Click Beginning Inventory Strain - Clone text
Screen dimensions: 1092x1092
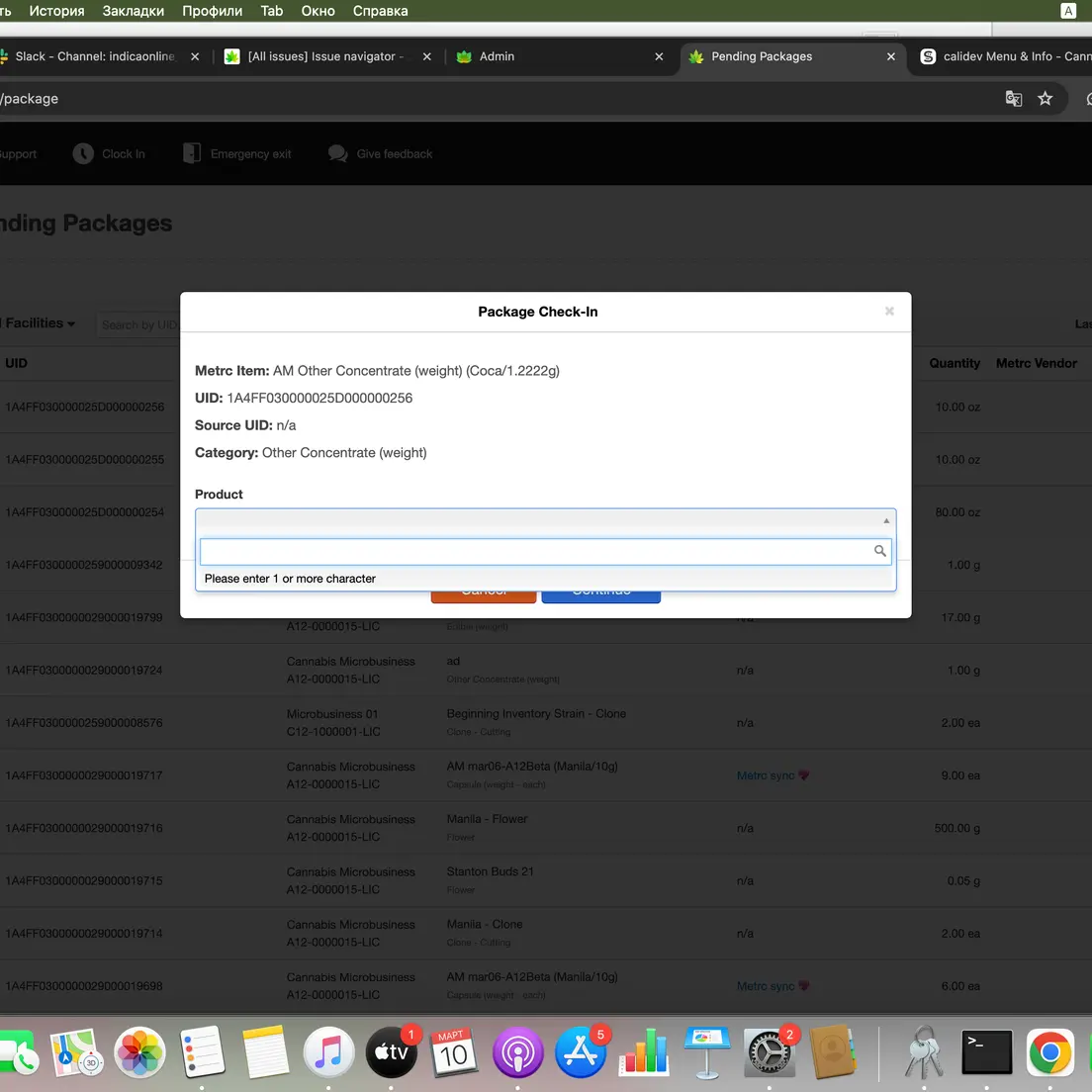[x=535, y=713]
